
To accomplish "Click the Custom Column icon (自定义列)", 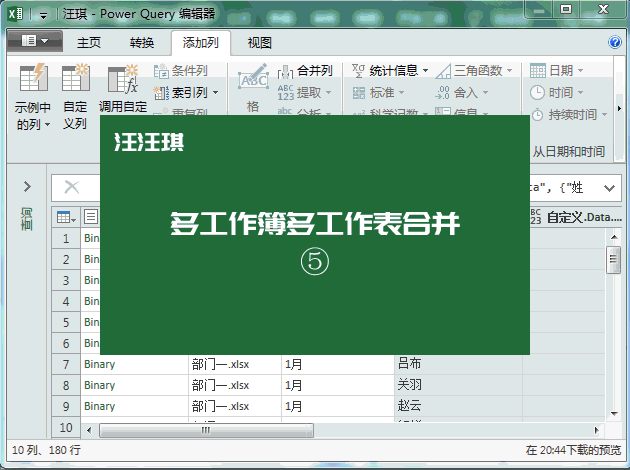I will coord(76,77).
